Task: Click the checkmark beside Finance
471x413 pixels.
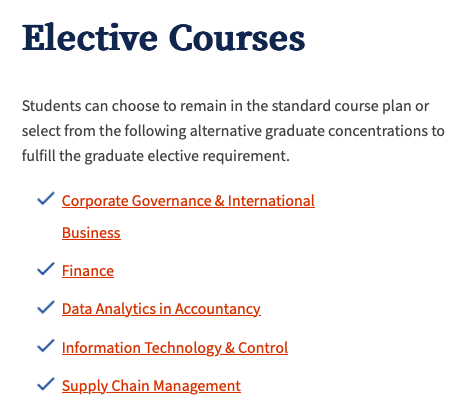Action: click(x=46, y=269)
